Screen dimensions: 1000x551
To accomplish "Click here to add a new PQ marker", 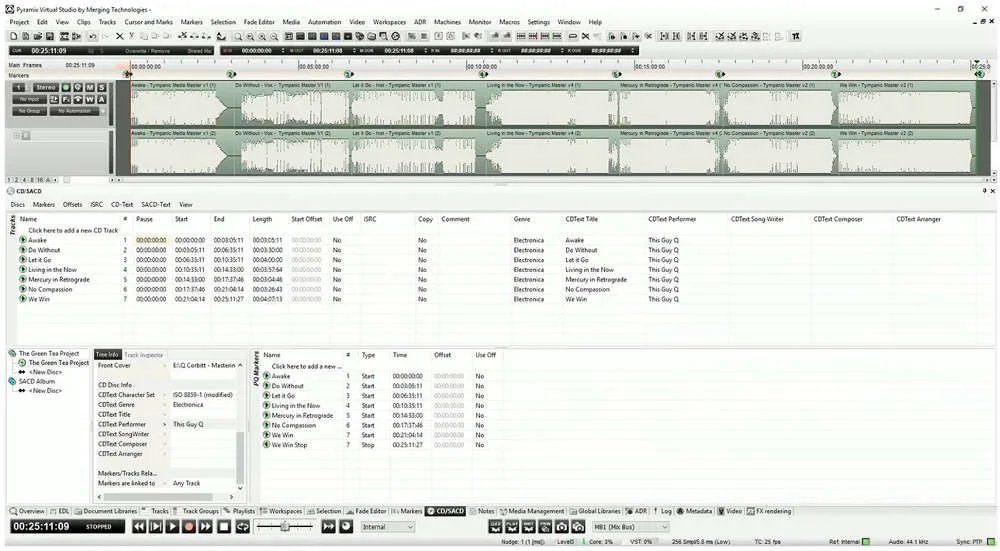I will point(307,367).
